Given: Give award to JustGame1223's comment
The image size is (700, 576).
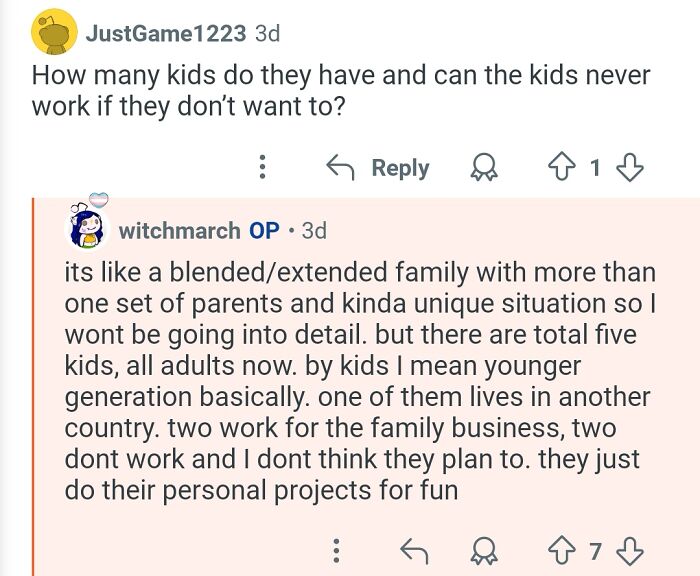Looking at the screenshot, I should tap(483, 167).
